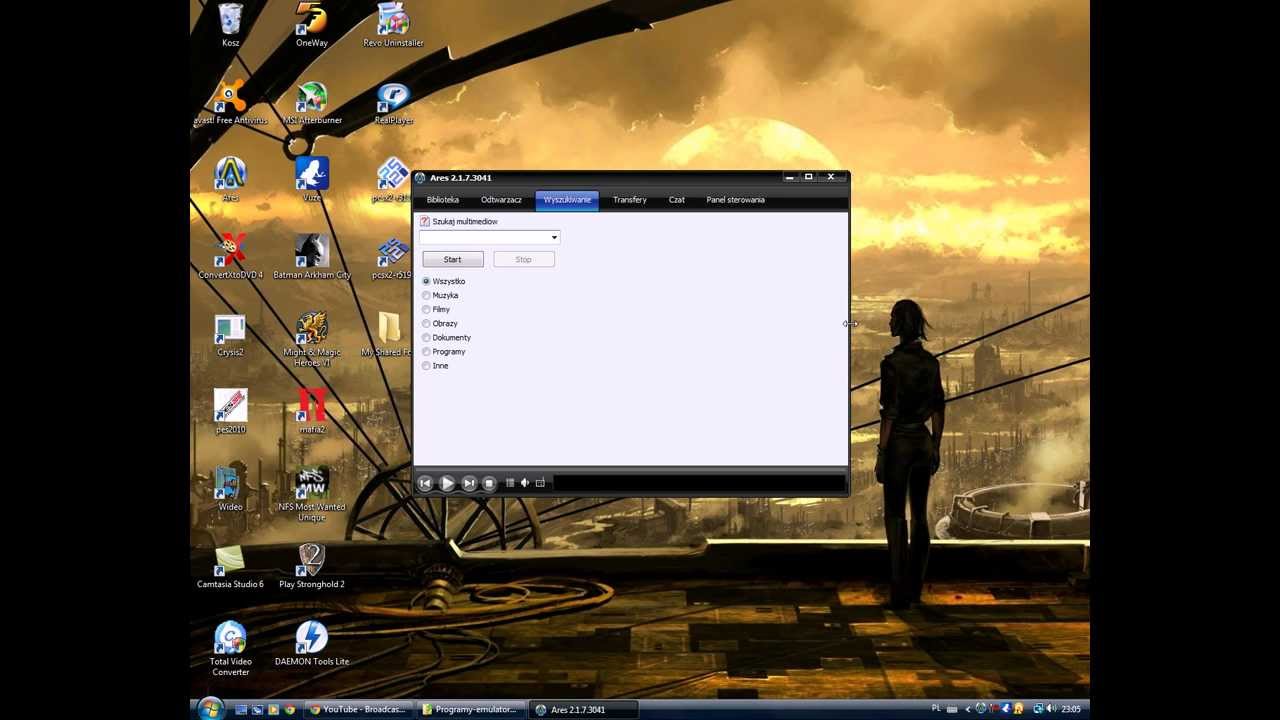Click the radio icon in player bar
Screen dimensions: 1280x720
[540, 483]
